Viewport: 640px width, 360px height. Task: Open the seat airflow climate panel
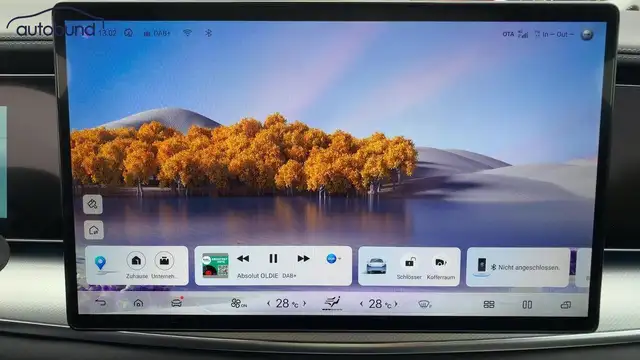[332, 303]
